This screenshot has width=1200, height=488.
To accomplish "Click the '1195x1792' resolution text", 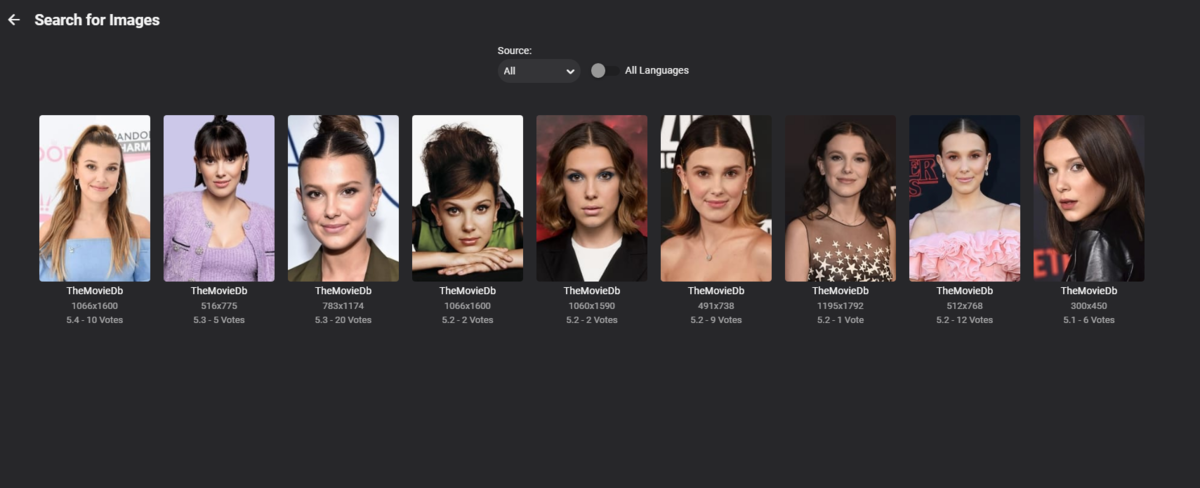I will pos(840,305).
